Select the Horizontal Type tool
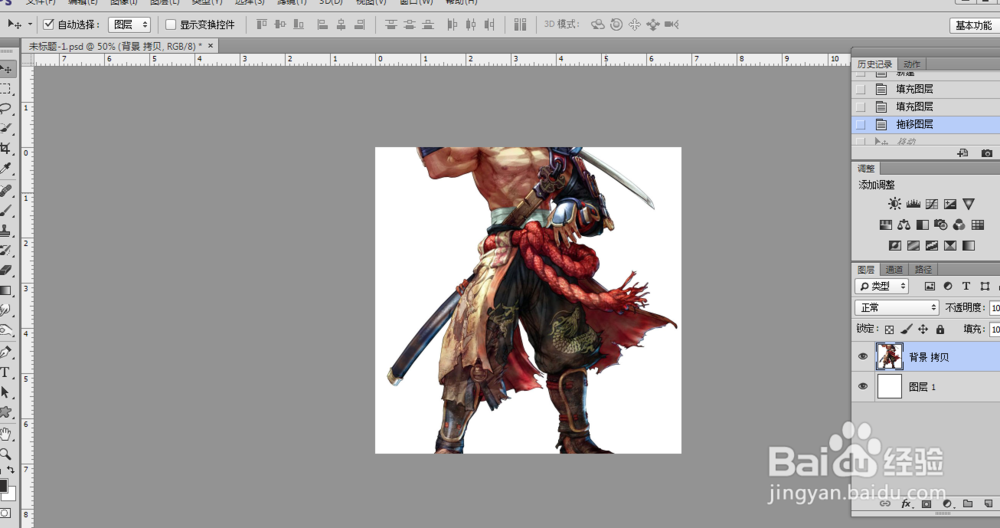Image resolution: width=1000 pixels, height=528 pixels. coord(6,372)
